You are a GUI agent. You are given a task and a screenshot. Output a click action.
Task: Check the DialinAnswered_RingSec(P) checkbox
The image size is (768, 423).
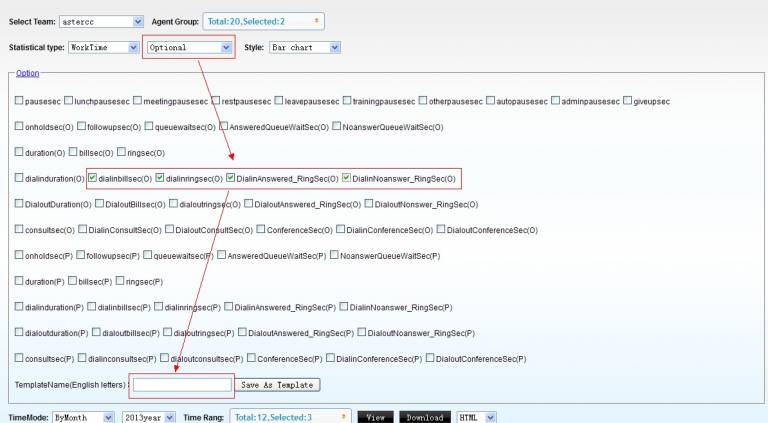(x=228, y=306)
